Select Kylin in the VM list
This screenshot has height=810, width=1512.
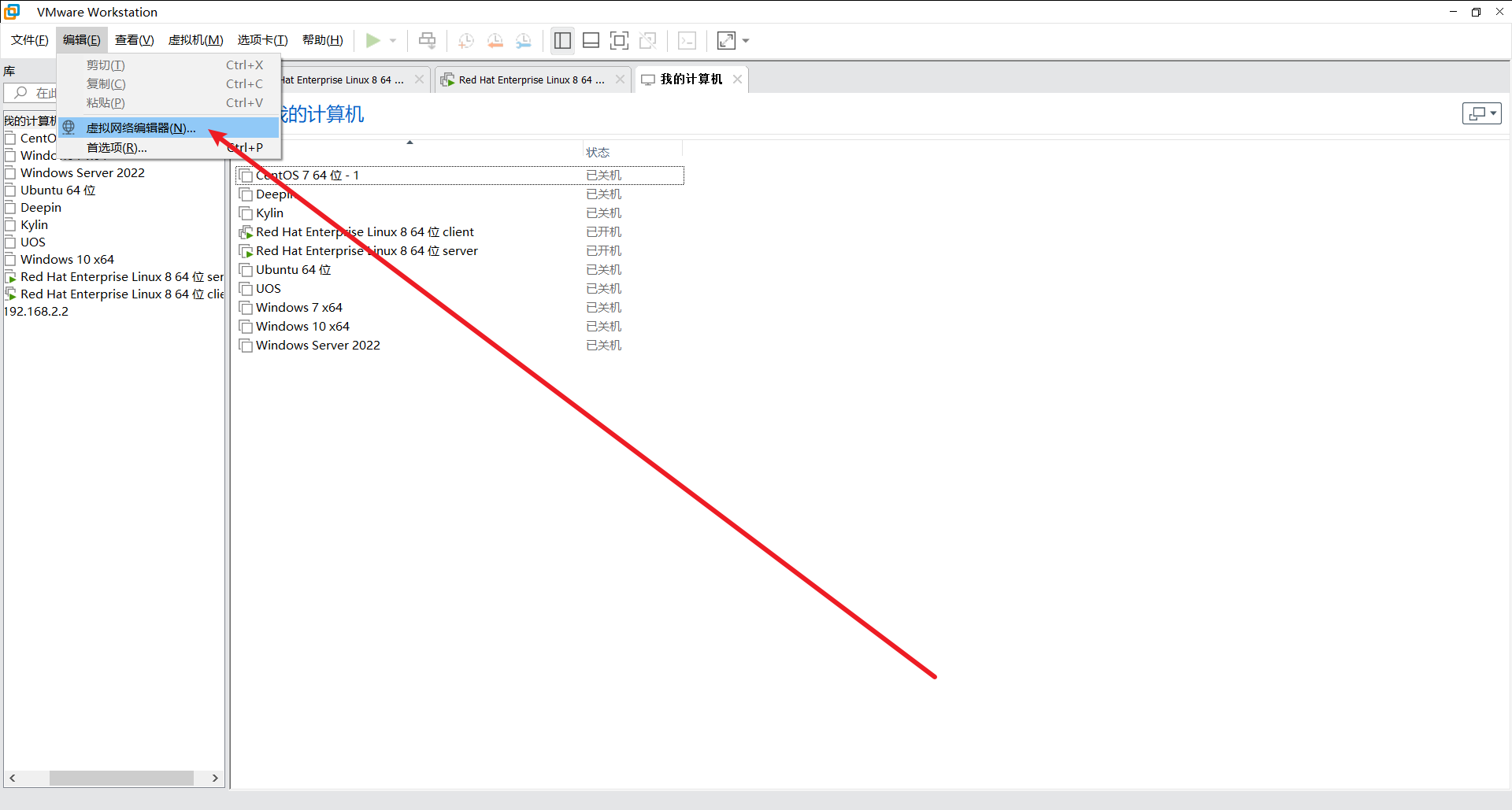pyautogui.click(x=269, y=213)
